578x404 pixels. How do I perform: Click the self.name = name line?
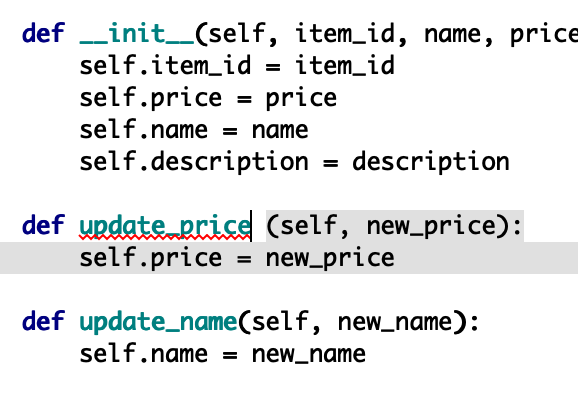point(194,130)
